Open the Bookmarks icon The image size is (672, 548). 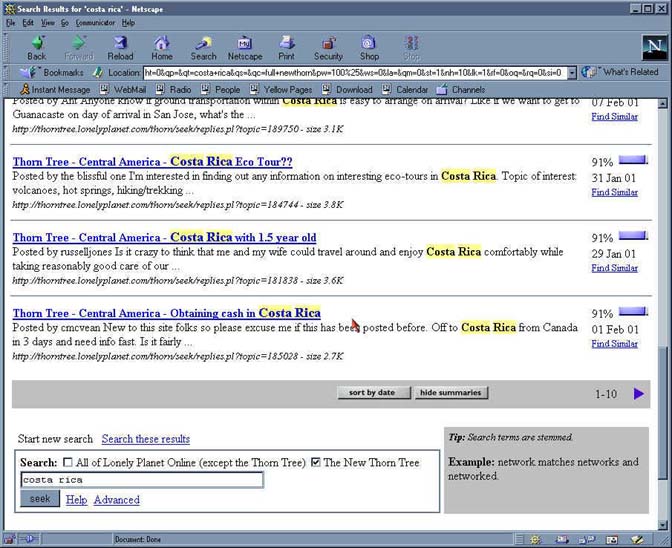tap(52, 72)
